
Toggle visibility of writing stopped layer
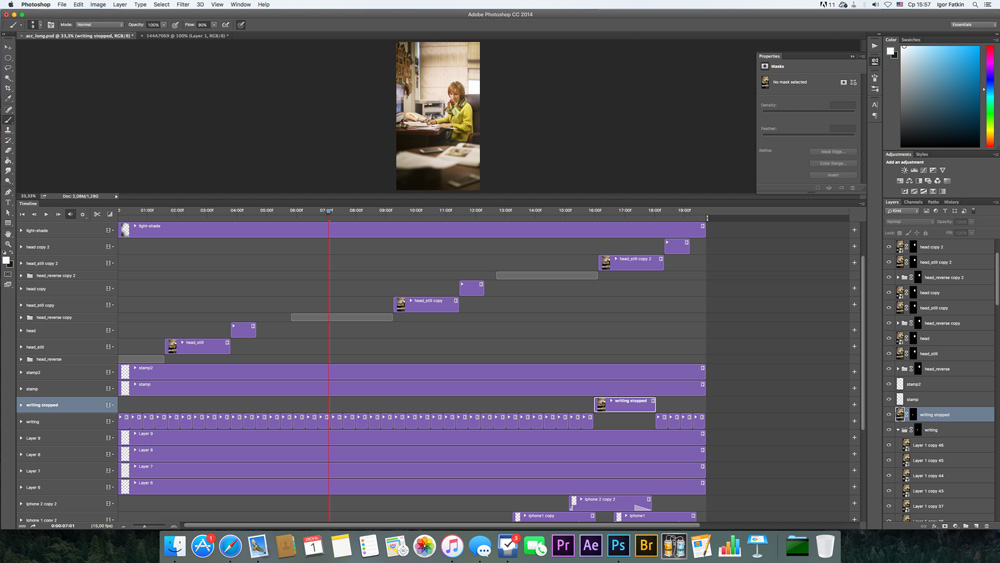889,414
